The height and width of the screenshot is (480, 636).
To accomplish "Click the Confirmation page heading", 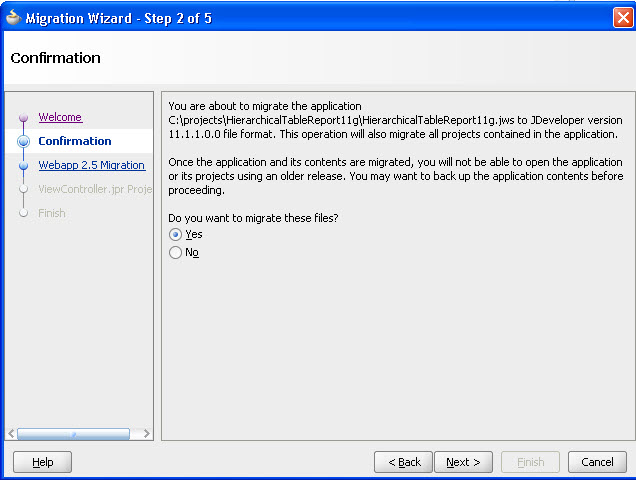I will coord(56,58).
